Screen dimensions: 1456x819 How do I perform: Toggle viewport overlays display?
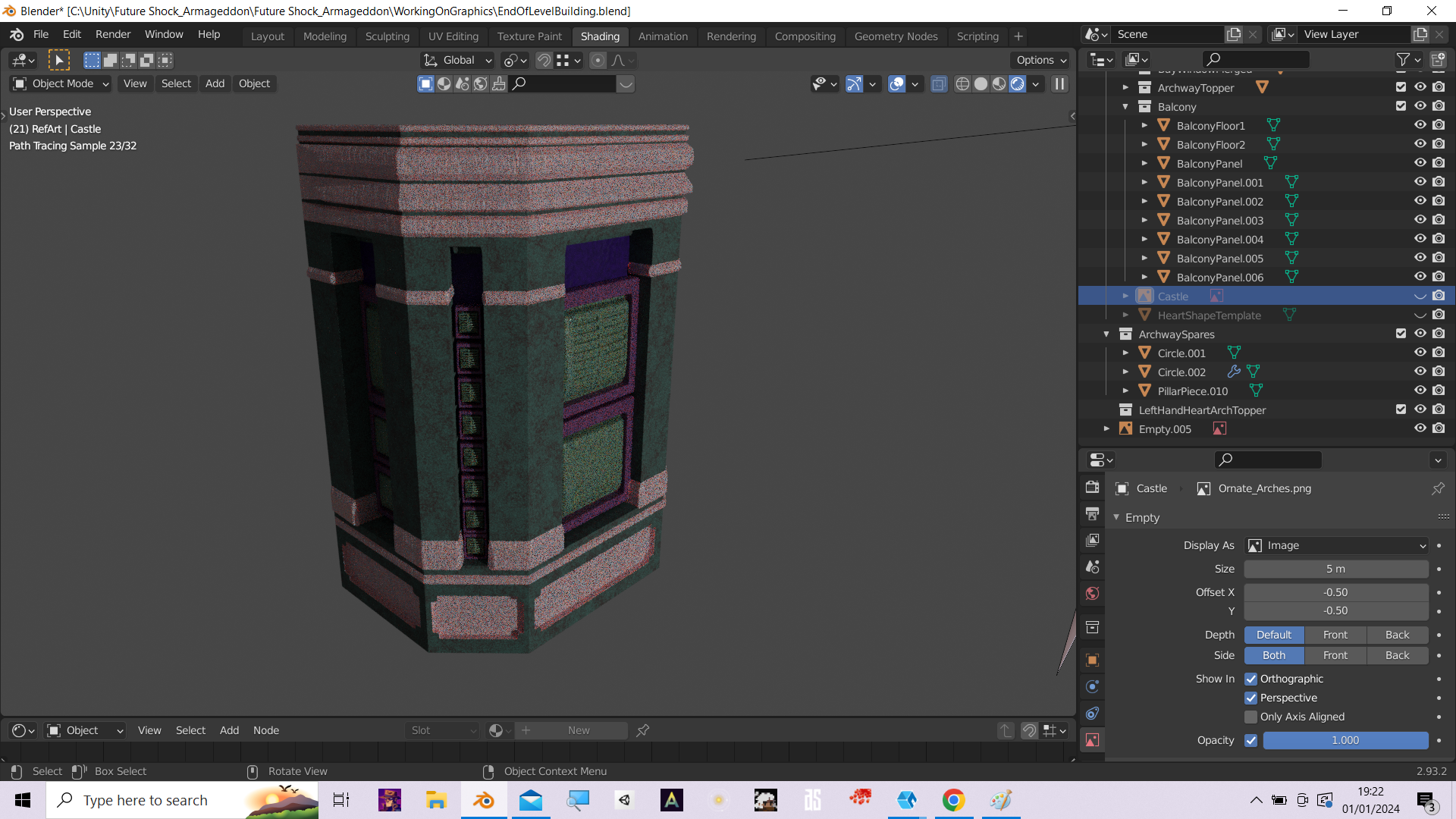[896, 83]
